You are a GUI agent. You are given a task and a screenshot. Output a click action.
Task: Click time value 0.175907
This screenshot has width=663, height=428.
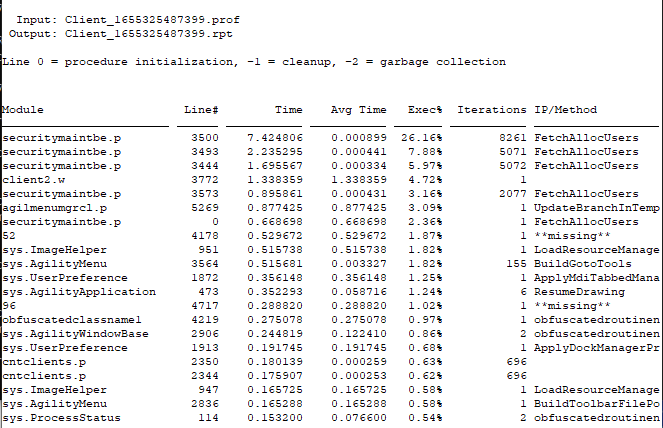275,376
